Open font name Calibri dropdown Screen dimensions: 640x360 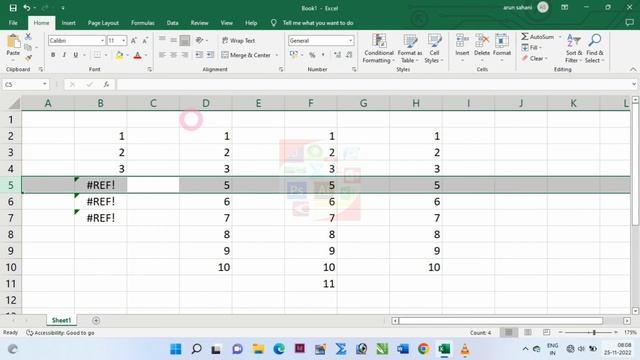(102, 40)
